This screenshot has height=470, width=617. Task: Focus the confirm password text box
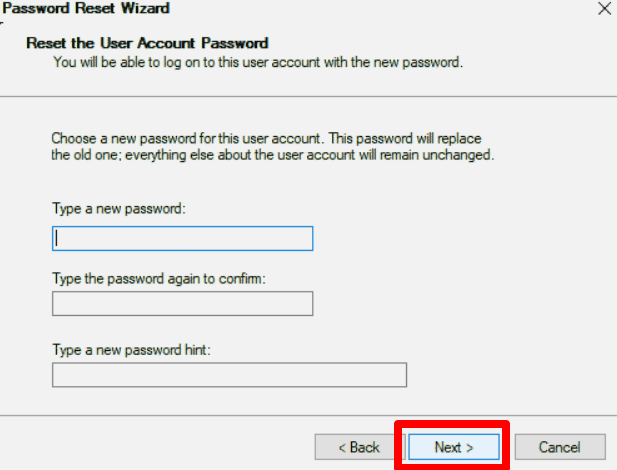coord(182,304)
